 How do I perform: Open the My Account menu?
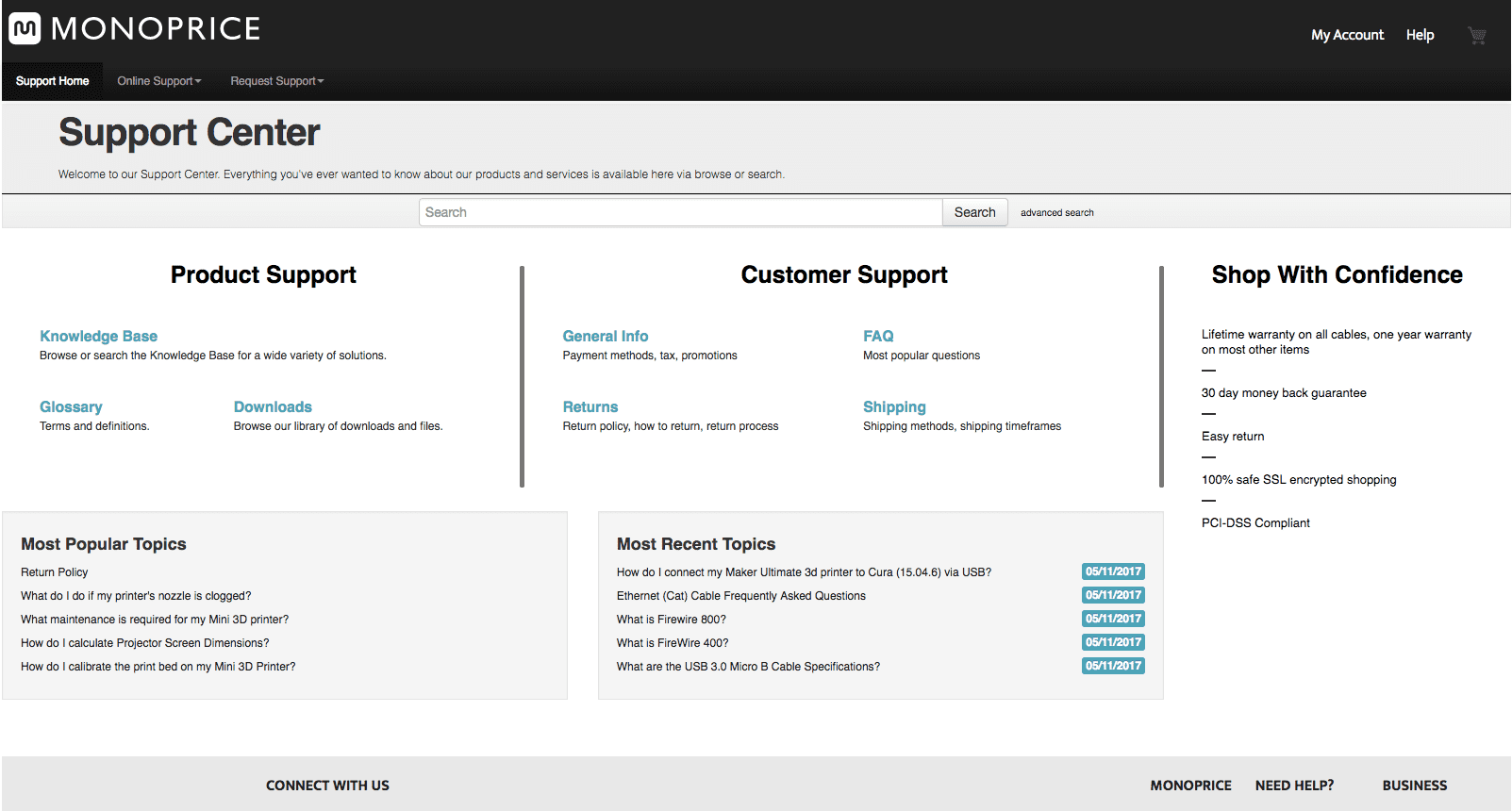1347,35
